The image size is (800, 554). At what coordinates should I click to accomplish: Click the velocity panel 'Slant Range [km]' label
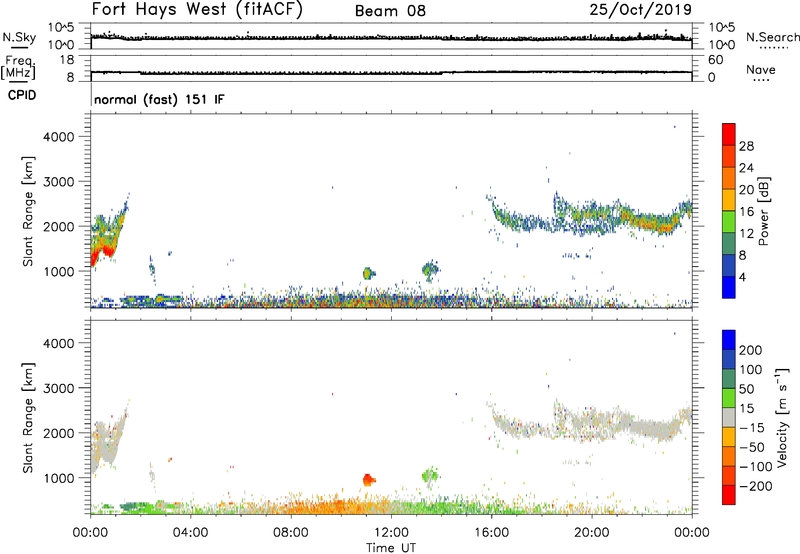coord(28,417)
